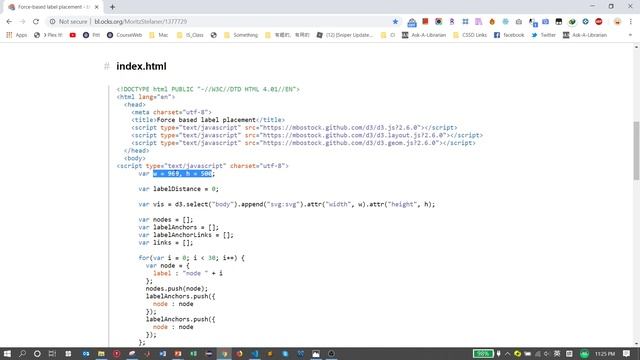
Task: Open Firefox from the taskbar
Action: tap(239, 353)
